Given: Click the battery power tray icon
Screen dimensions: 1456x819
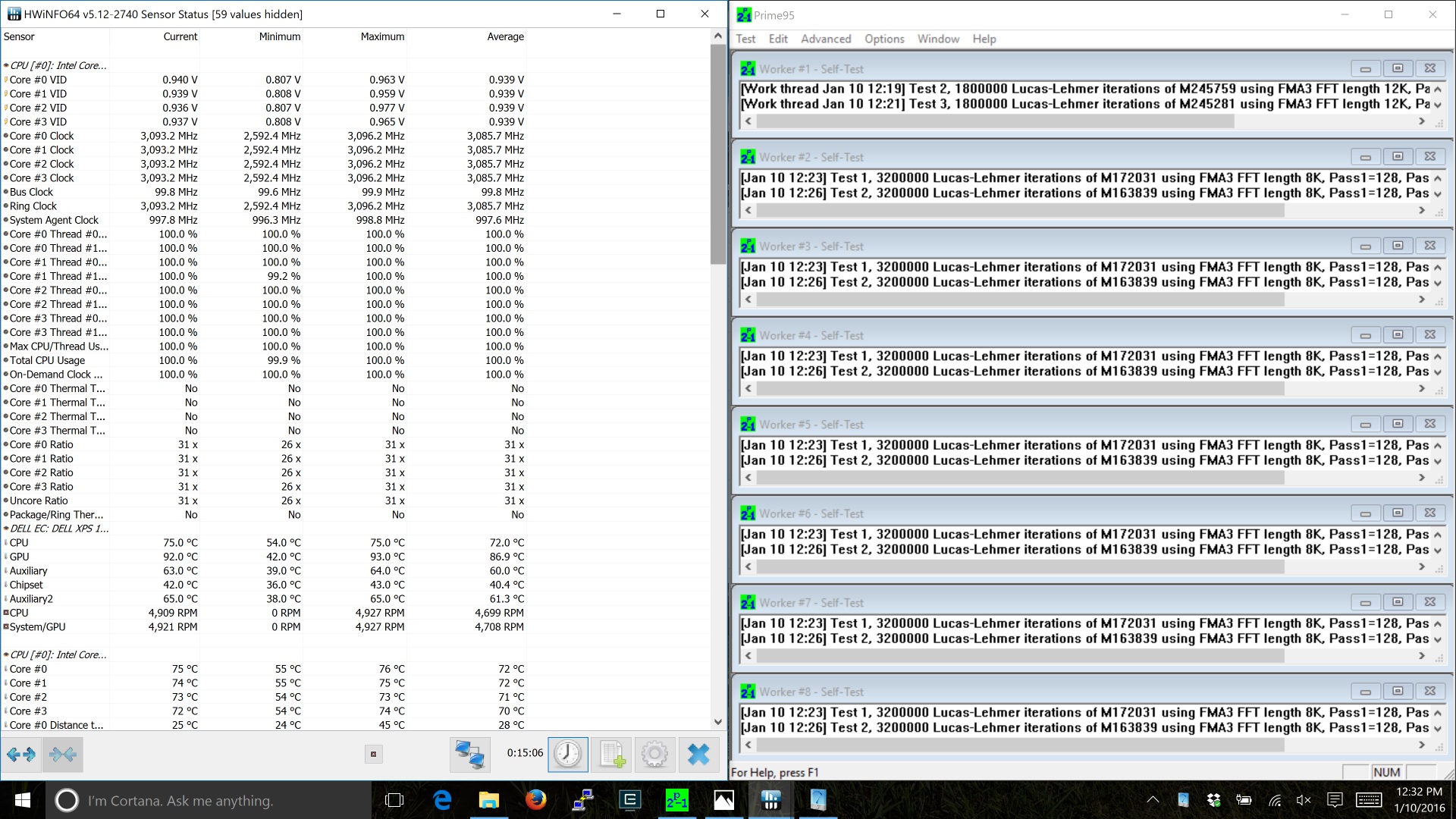Looking at the screenshot, I should (x=1244, y=800).
